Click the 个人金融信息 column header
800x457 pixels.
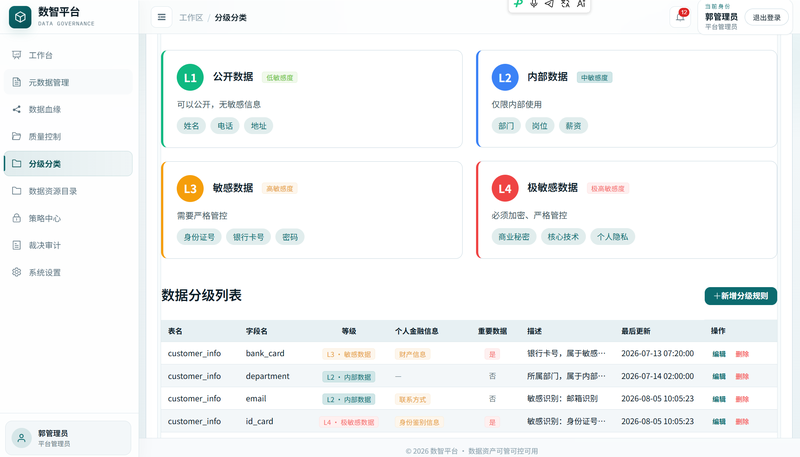417,332
